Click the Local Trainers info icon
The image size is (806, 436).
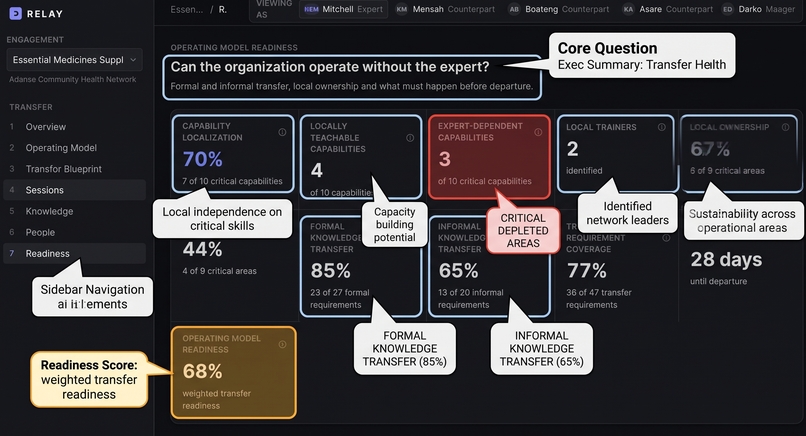point(662,127)
